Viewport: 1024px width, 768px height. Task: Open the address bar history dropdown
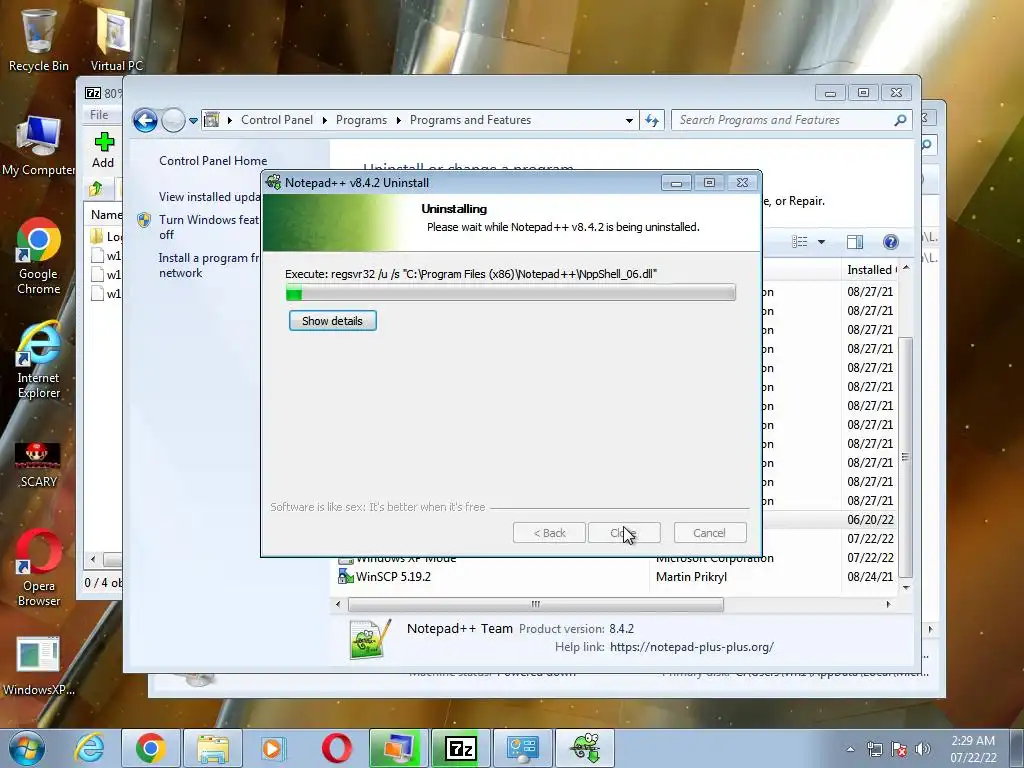[x=629, y=120]
